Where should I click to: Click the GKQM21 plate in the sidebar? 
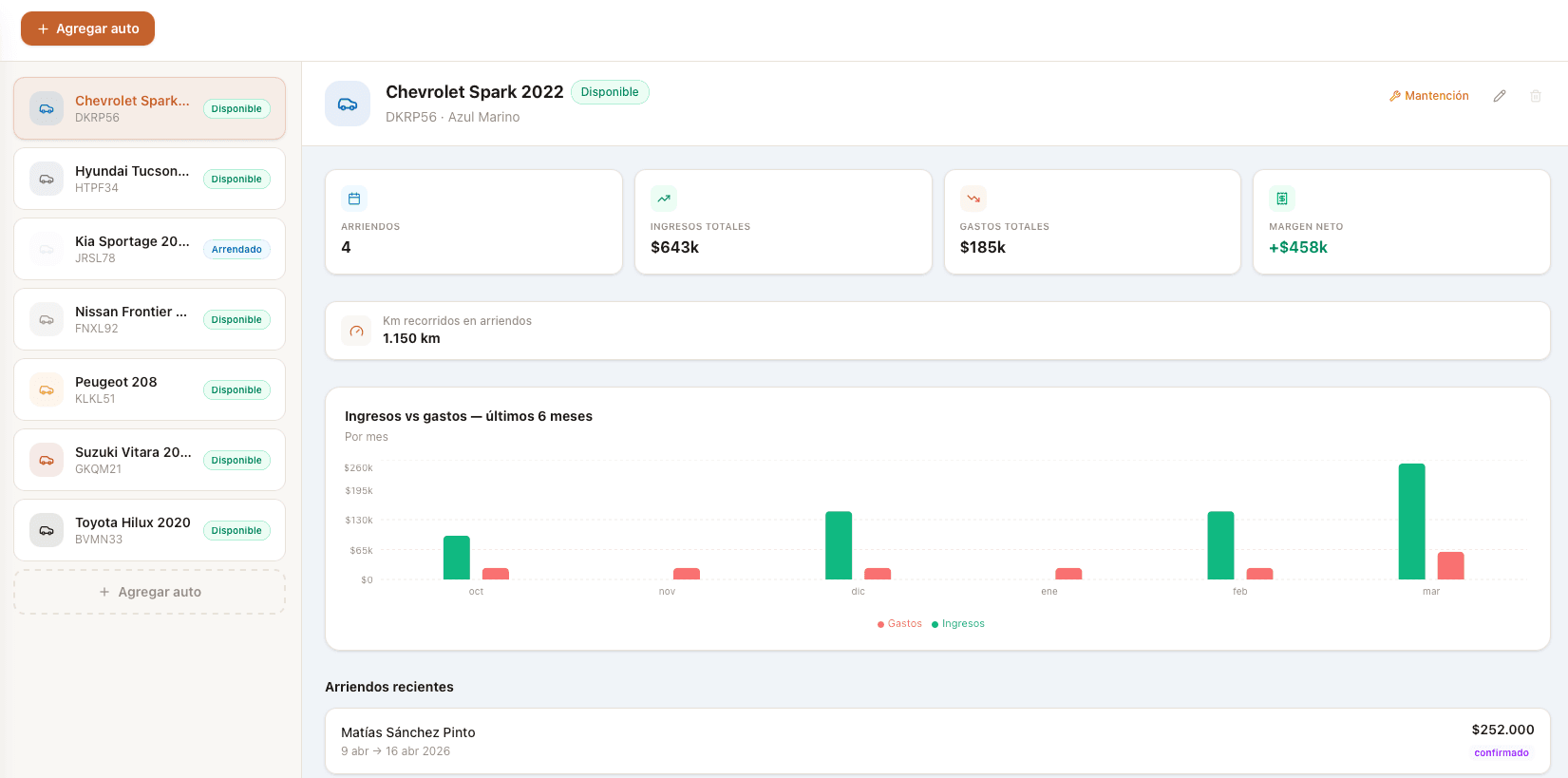click(99, 469)
